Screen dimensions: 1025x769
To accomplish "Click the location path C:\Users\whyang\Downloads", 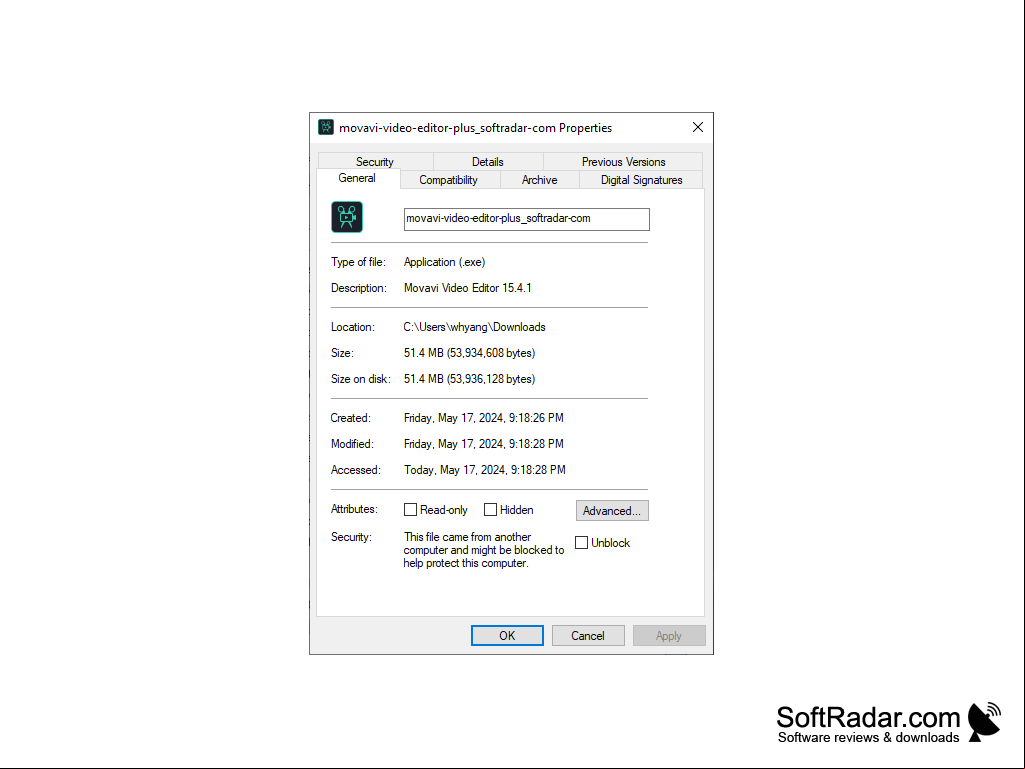I will [x=475, y=327].
